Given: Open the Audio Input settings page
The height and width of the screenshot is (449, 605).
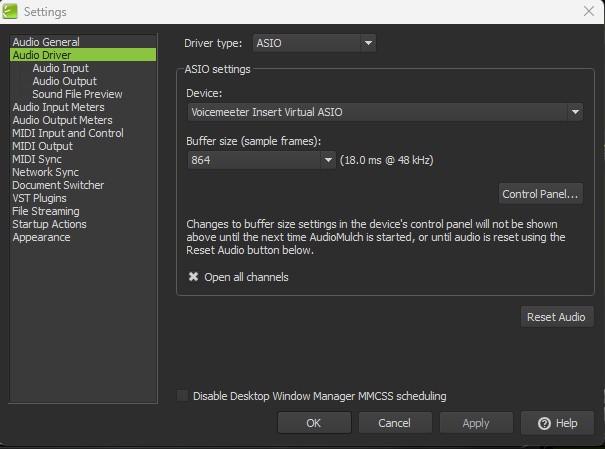Looking at the screenshot, I should coord(61,68).
